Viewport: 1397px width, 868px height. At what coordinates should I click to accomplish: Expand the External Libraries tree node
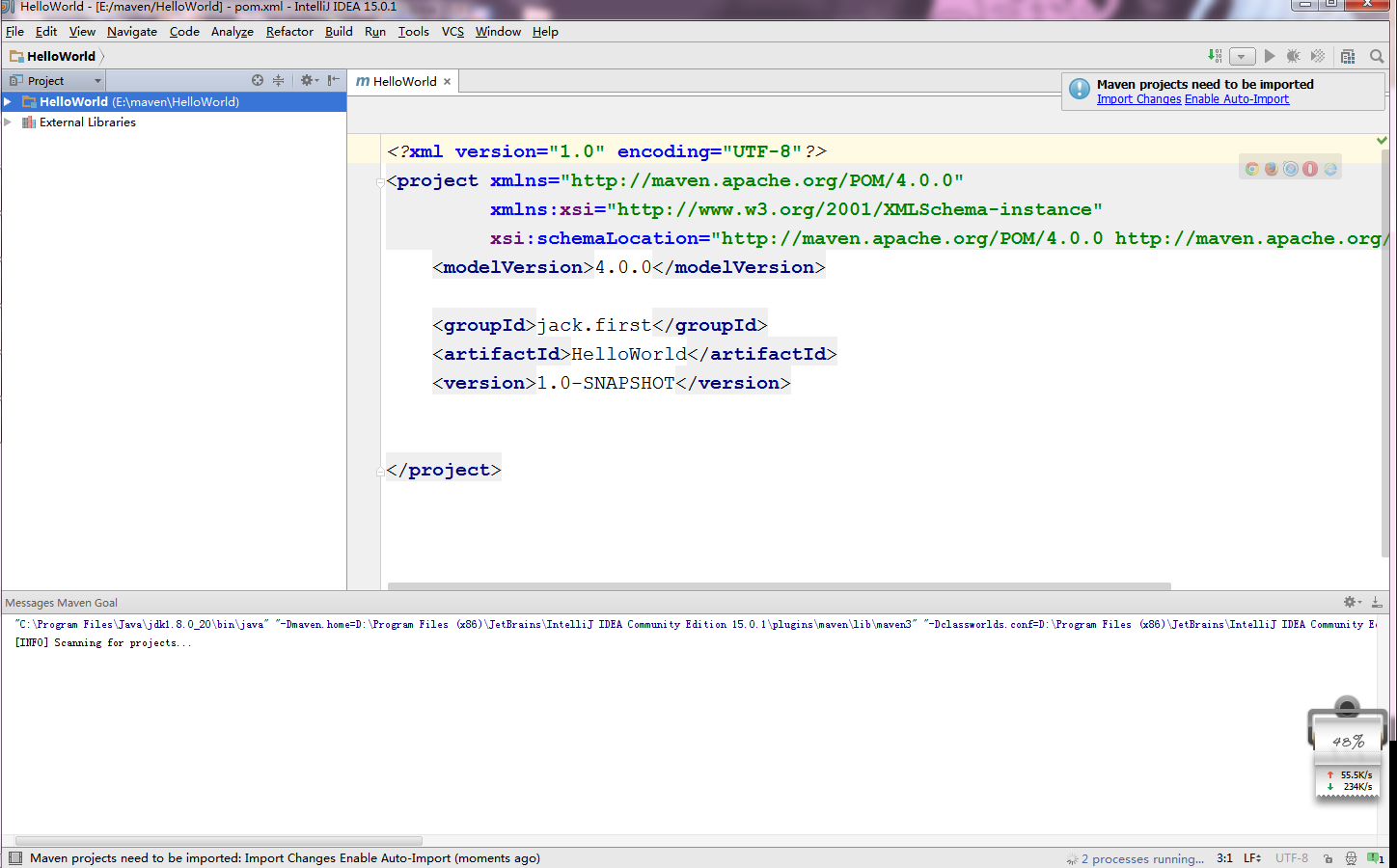click(x=9, y=122)
